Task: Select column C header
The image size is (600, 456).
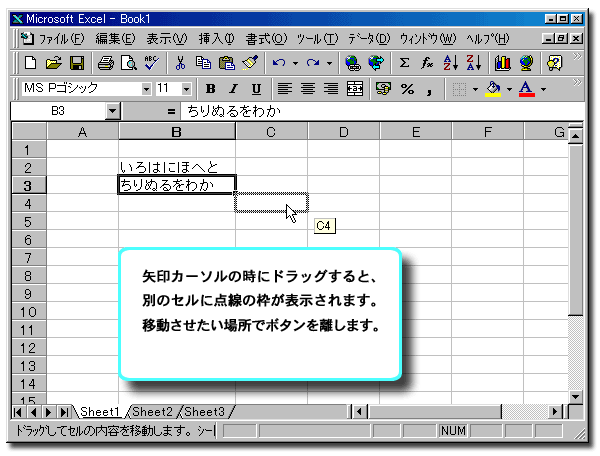Action: click(x=271, y=132)
